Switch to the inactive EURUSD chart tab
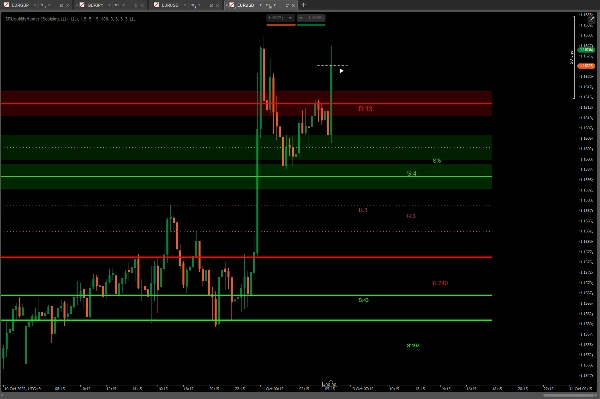Screen dimensions: 600x399 pyautogui.click(x=186, y=5)
